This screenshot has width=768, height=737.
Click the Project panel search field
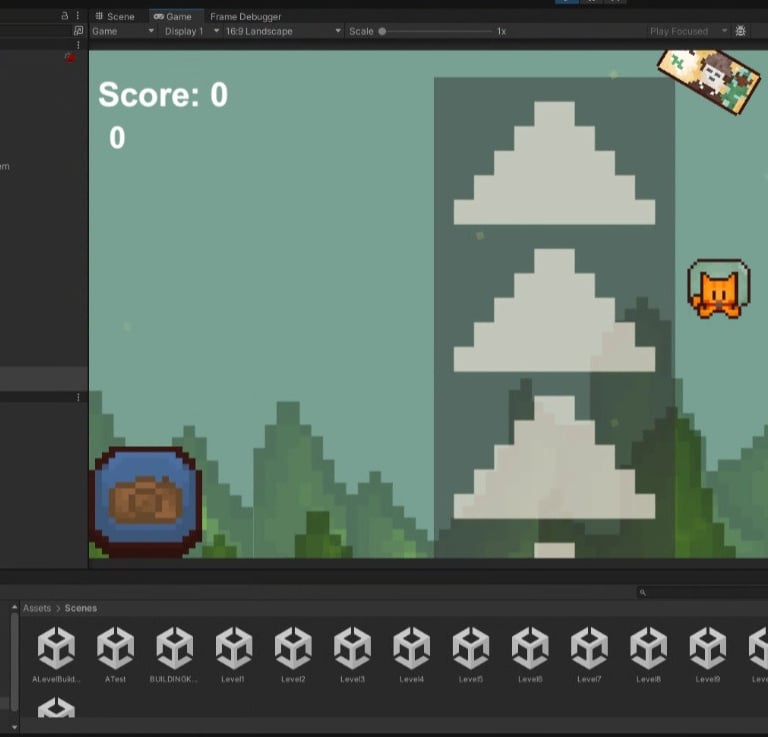(702, 593)
